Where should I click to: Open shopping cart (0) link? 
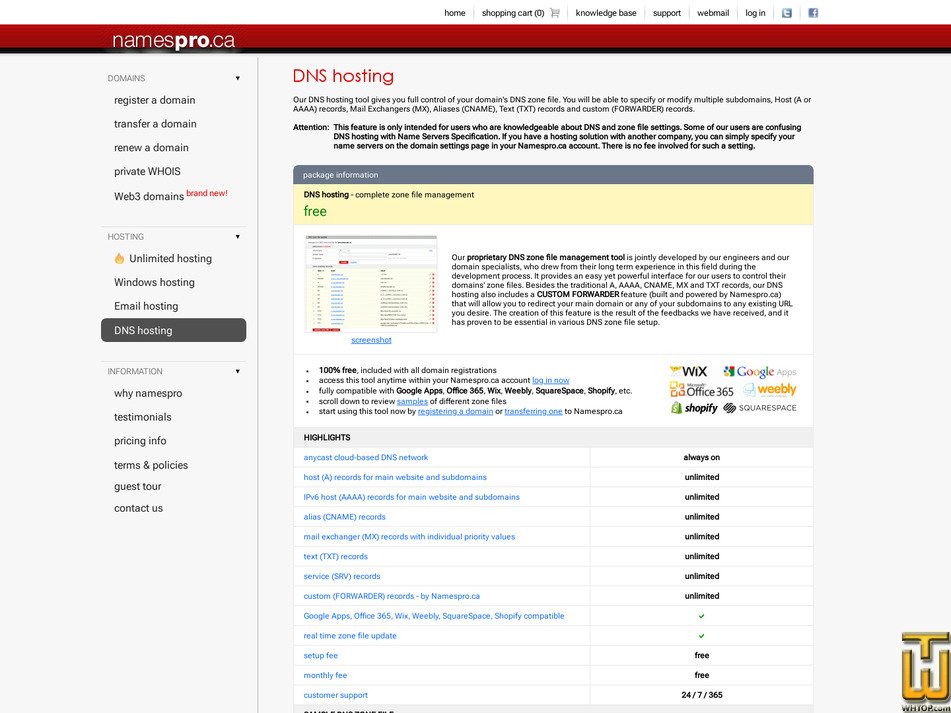(x=512, y=13)
